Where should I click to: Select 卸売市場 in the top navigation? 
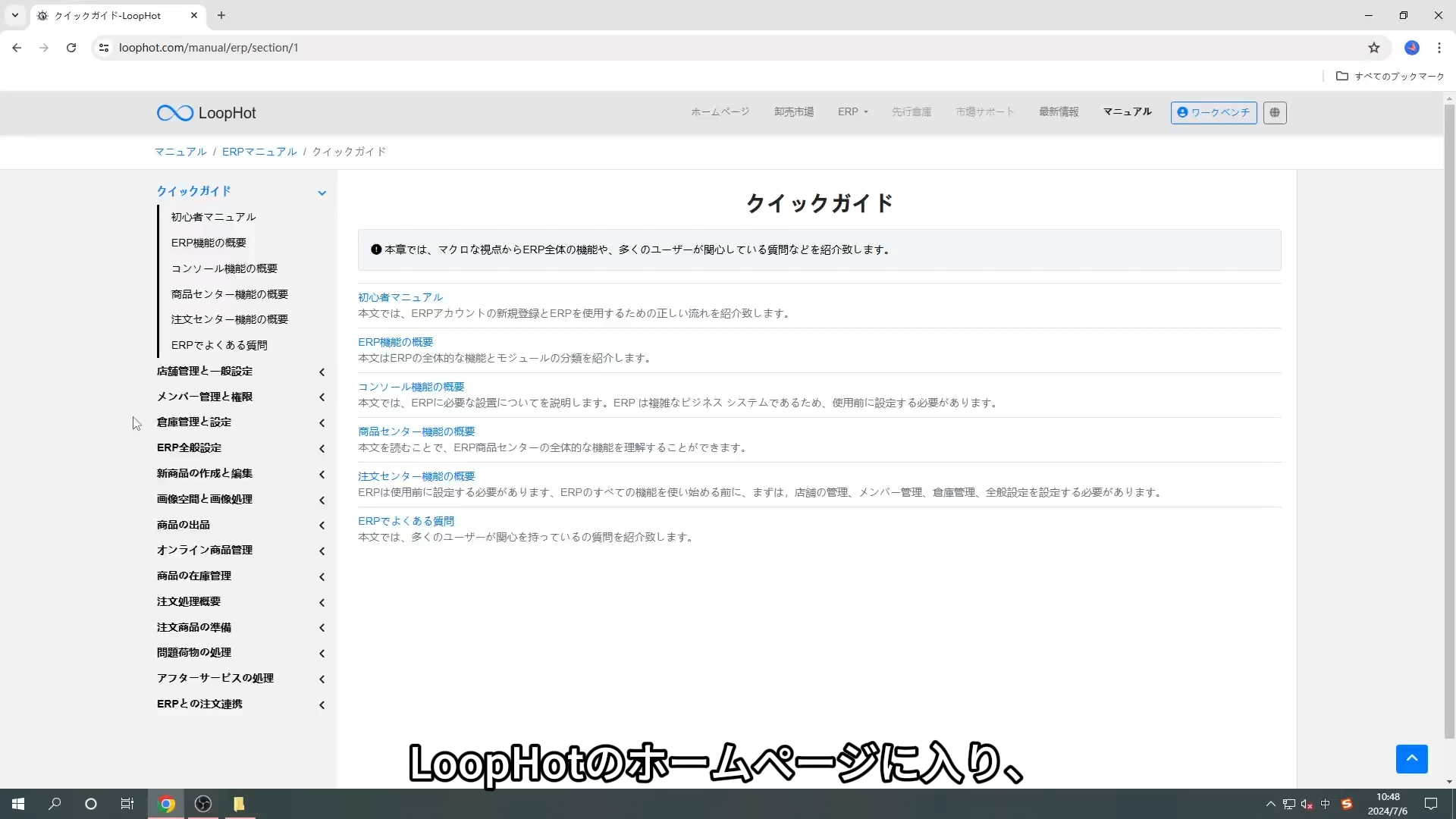tap(793, 111)
